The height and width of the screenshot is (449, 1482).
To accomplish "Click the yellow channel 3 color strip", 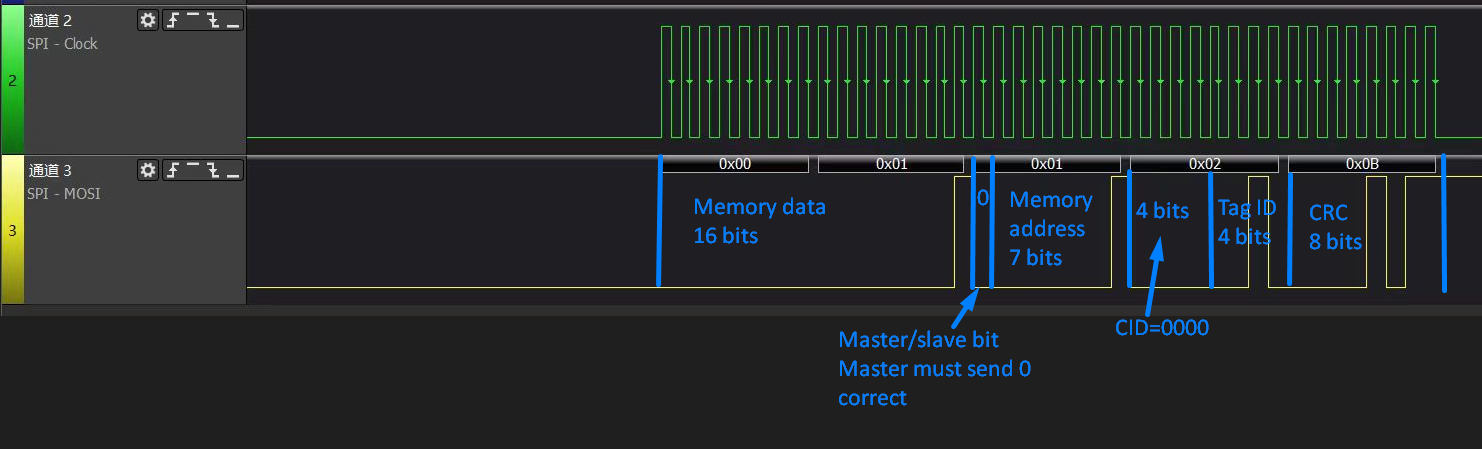I will (x=12, y=230).
